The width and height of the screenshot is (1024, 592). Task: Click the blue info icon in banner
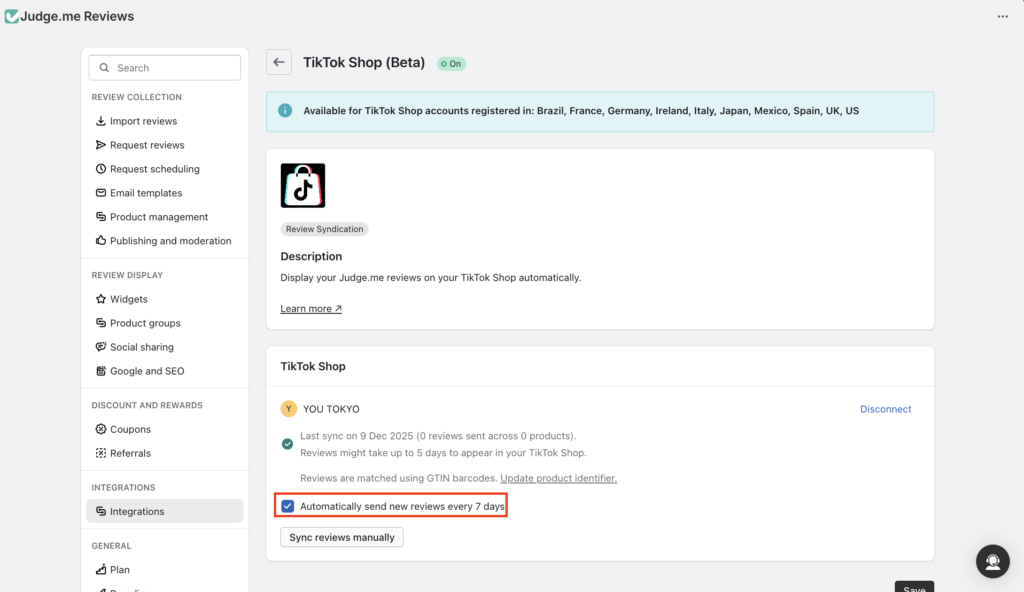coord(285,111)
